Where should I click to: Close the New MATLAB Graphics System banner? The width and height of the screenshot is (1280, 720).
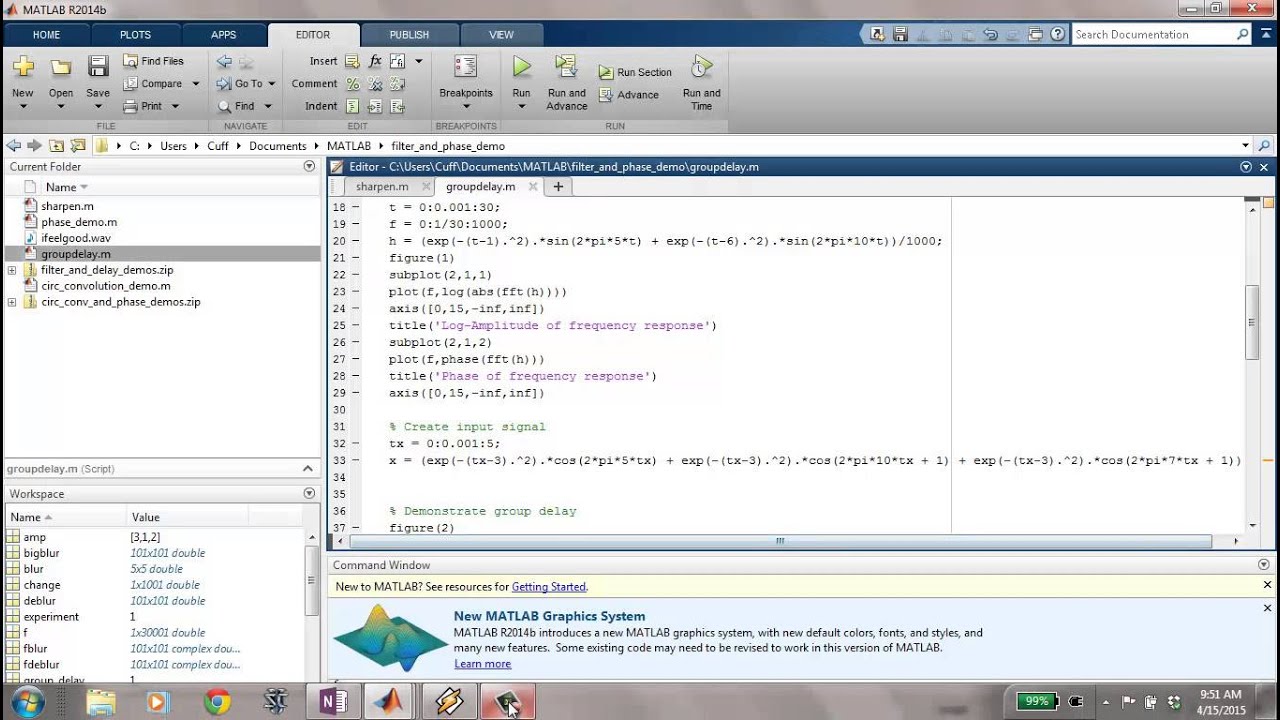pyautogui.click(x=1267, y=608)
